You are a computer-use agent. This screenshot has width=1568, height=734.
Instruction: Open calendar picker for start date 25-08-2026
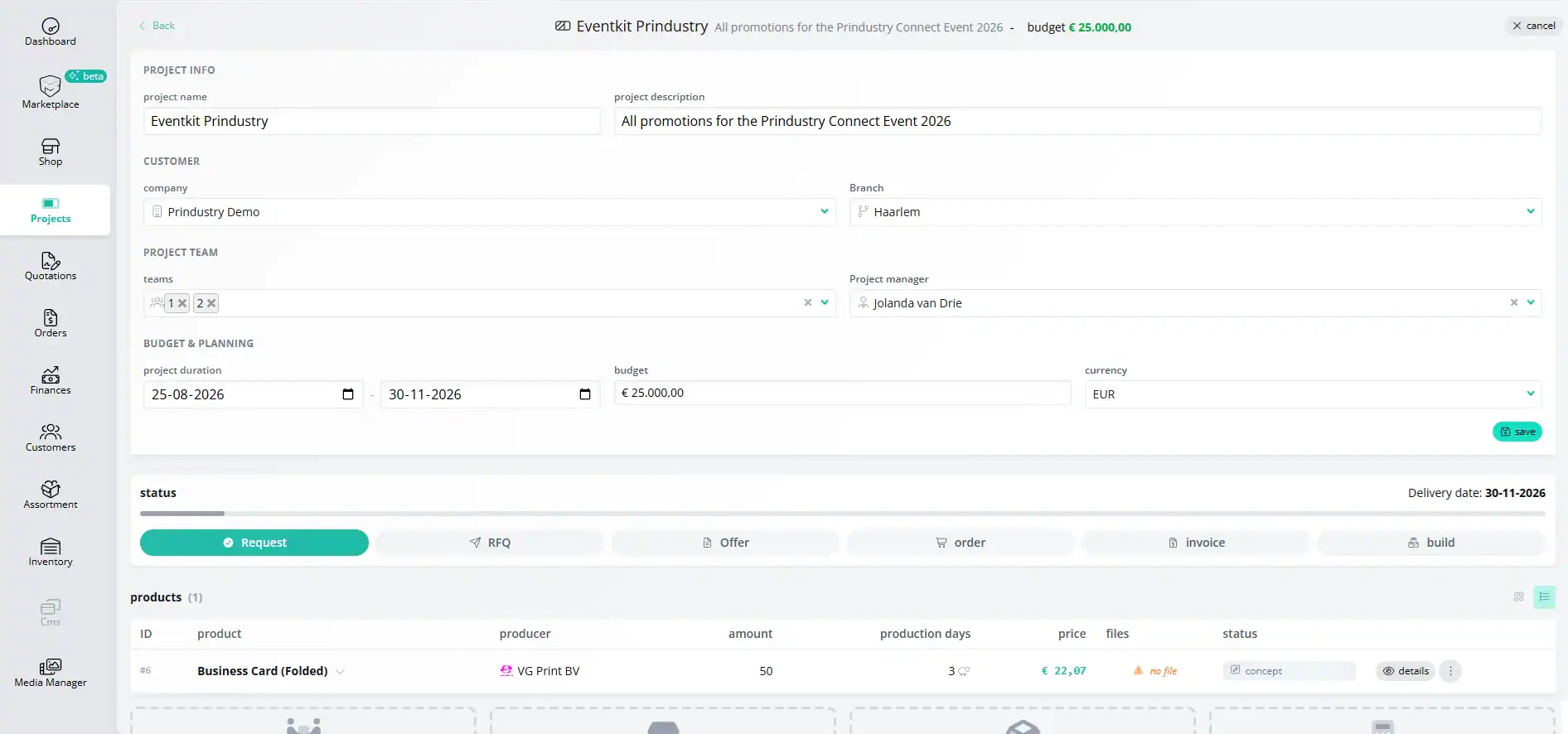[348, 394]
